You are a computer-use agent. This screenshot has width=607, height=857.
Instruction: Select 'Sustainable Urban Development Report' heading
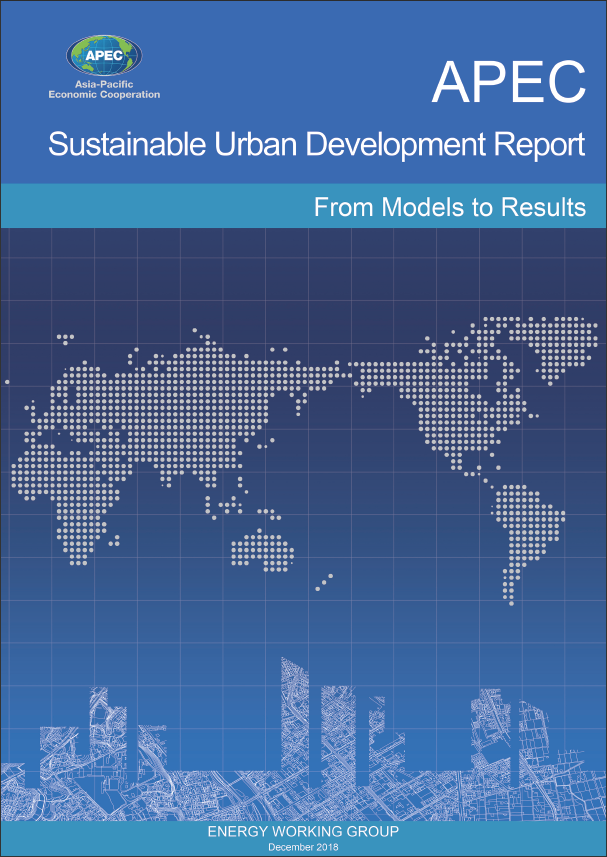tap(317, 145)
